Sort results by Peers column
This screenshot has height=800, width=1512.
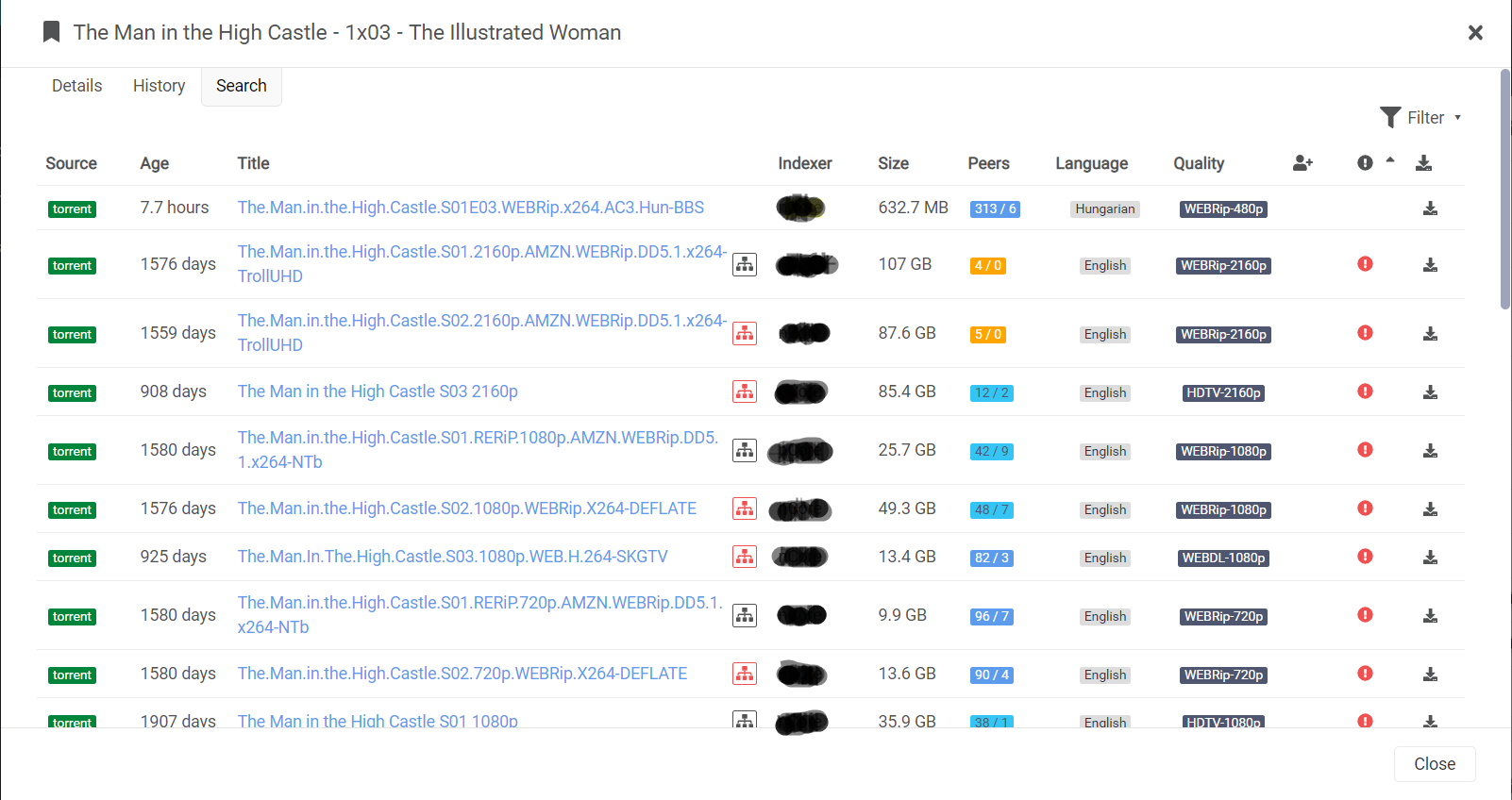[x=988, y=163]
